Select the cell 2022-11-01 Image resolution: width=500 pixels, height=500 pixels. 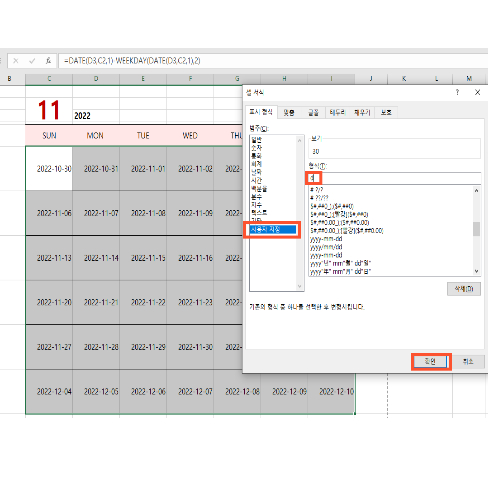pyautogui.click(x=143, y=169)
